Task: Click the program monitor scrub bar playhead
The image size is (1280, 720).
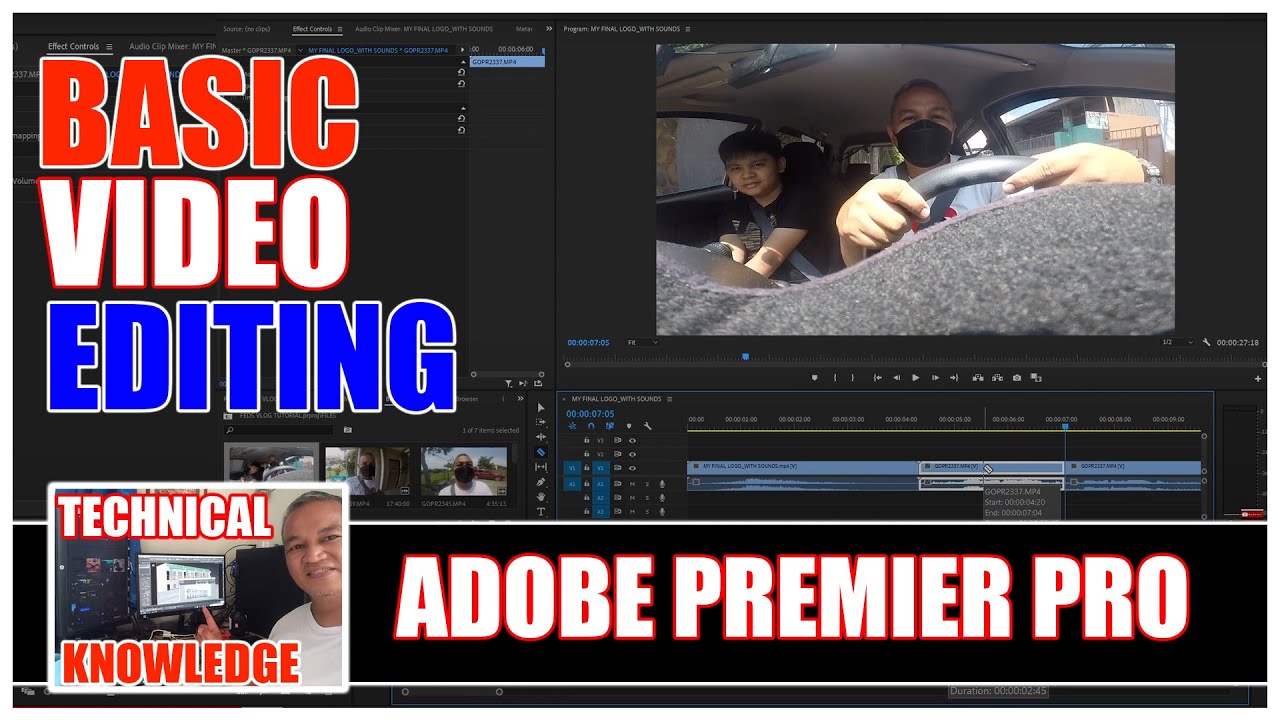Action: (x=745, y=355)
